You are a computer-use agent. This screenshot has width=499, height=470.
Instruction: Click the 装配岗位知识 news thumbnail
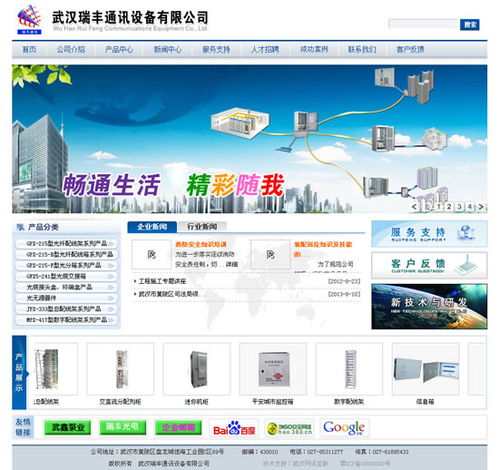click(x=270, y=255)
